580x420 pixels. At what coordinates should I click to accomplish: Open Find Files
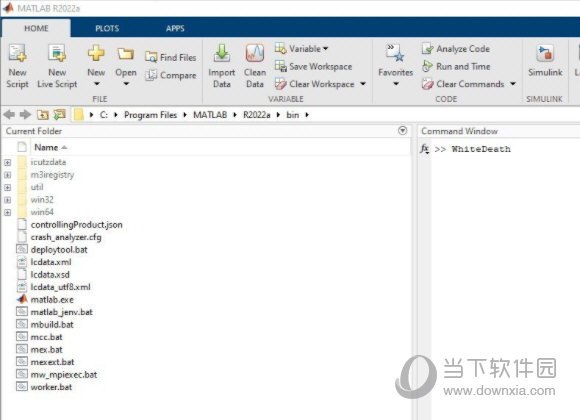tap(171, 57)
